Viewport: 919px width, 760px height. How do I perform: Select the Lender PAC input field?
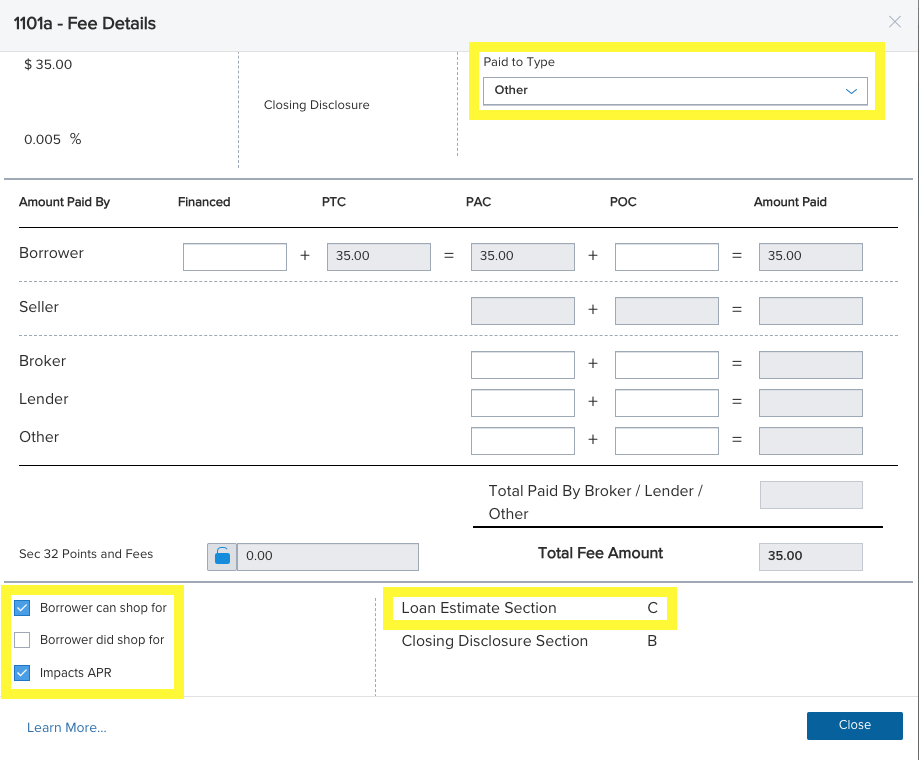523,403
